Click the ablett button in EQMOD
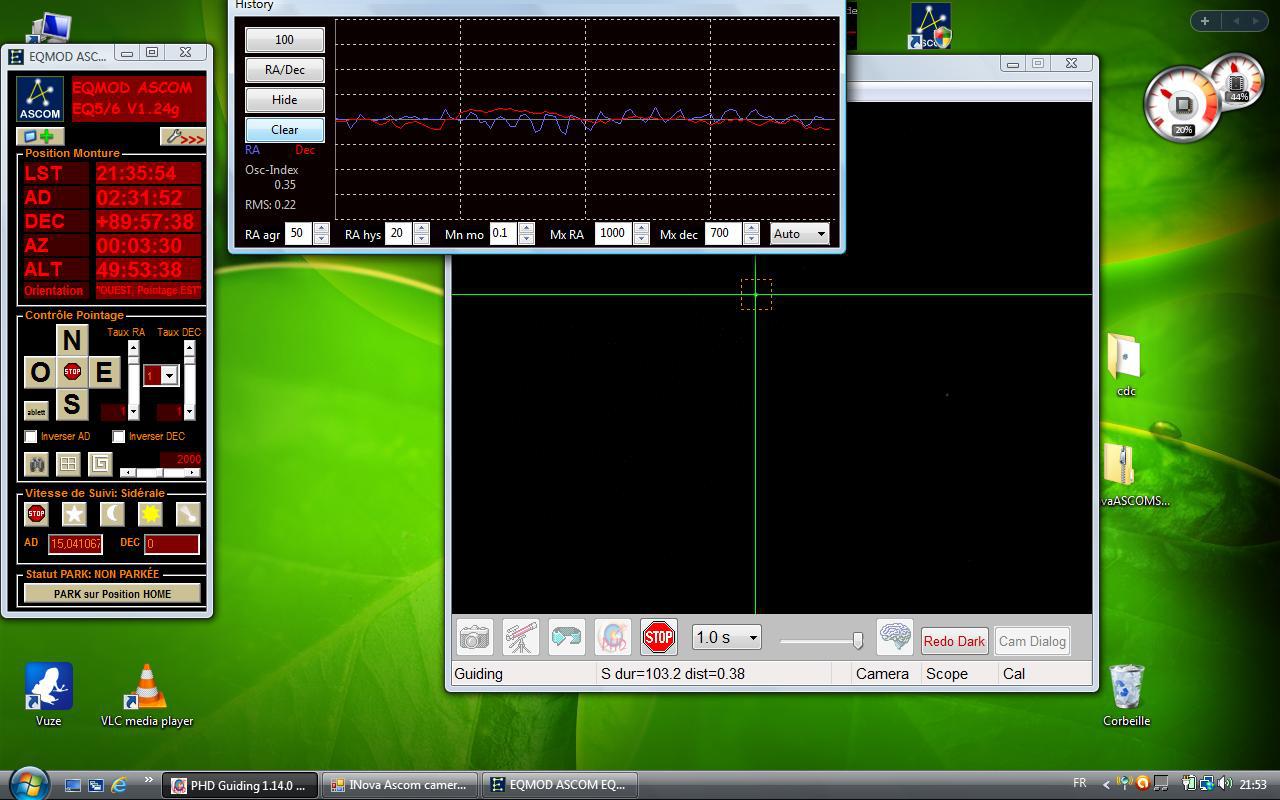Viewport: 1280px width, 800px height. coord(36,411)
